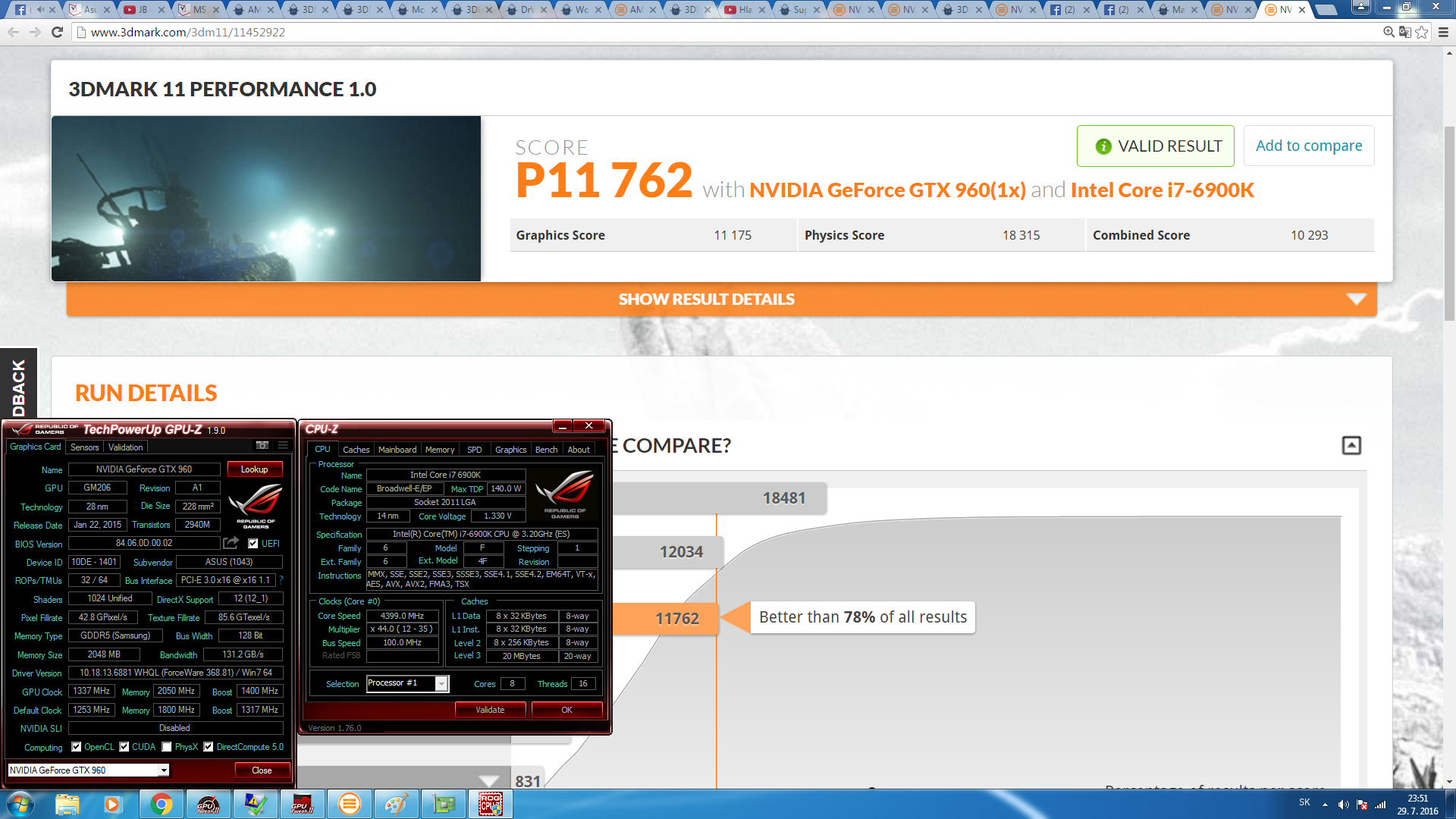Bookmark this page with the star icon

coord(1422,32)
